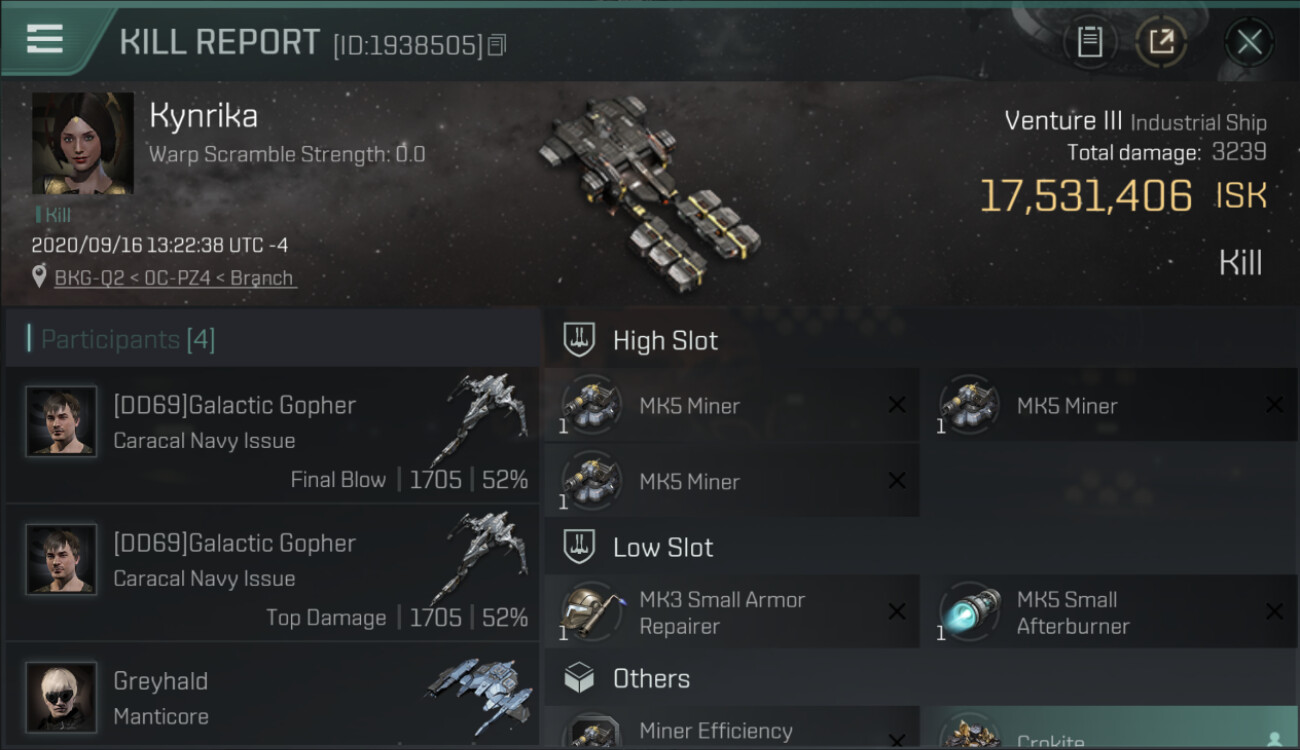Select the MK3 Small Armor Repairer module
Screen dimensions: 1300x750
(731, 612)
